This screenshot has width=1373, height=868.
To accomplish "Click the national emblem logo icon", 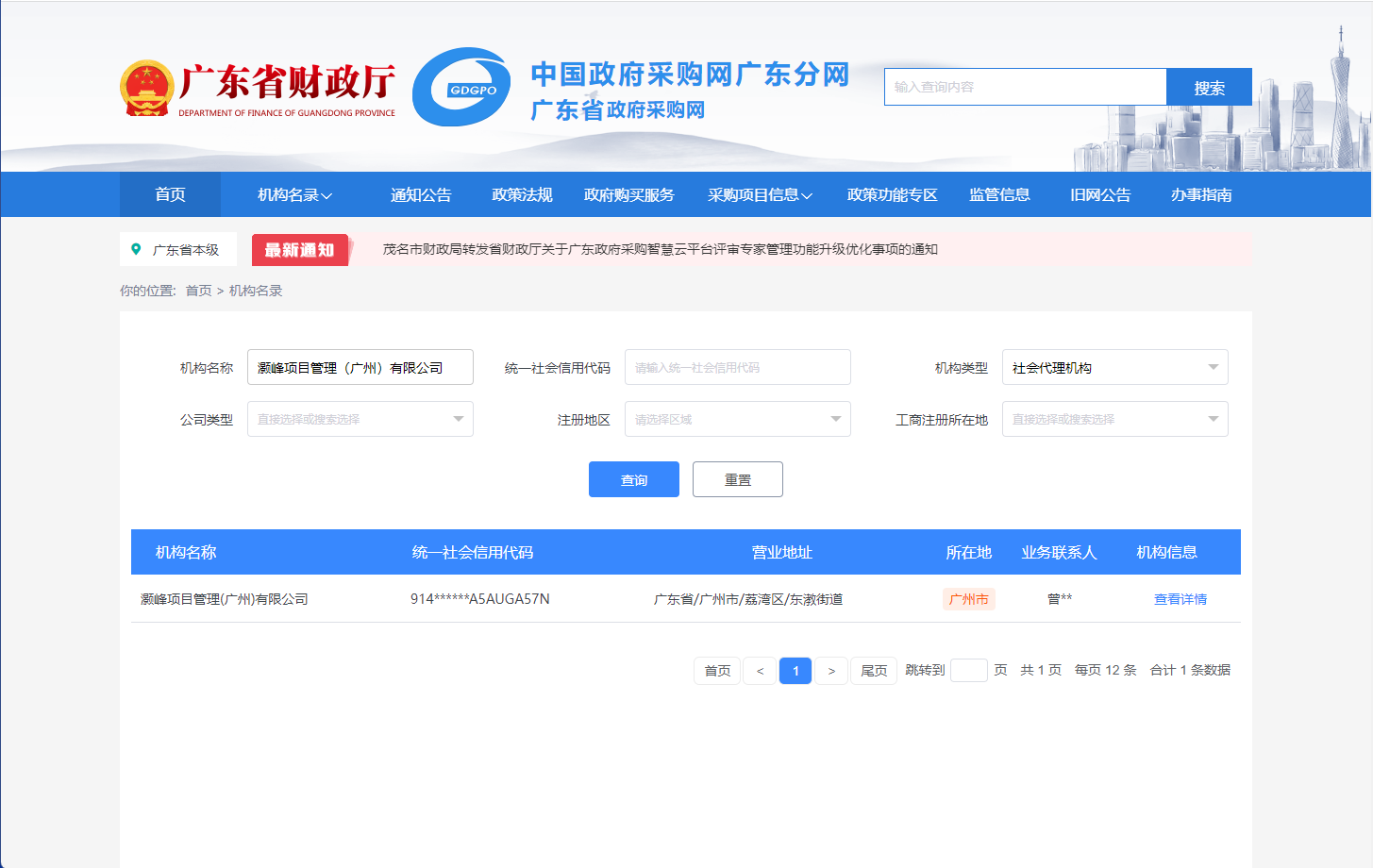I will [147, 89].
